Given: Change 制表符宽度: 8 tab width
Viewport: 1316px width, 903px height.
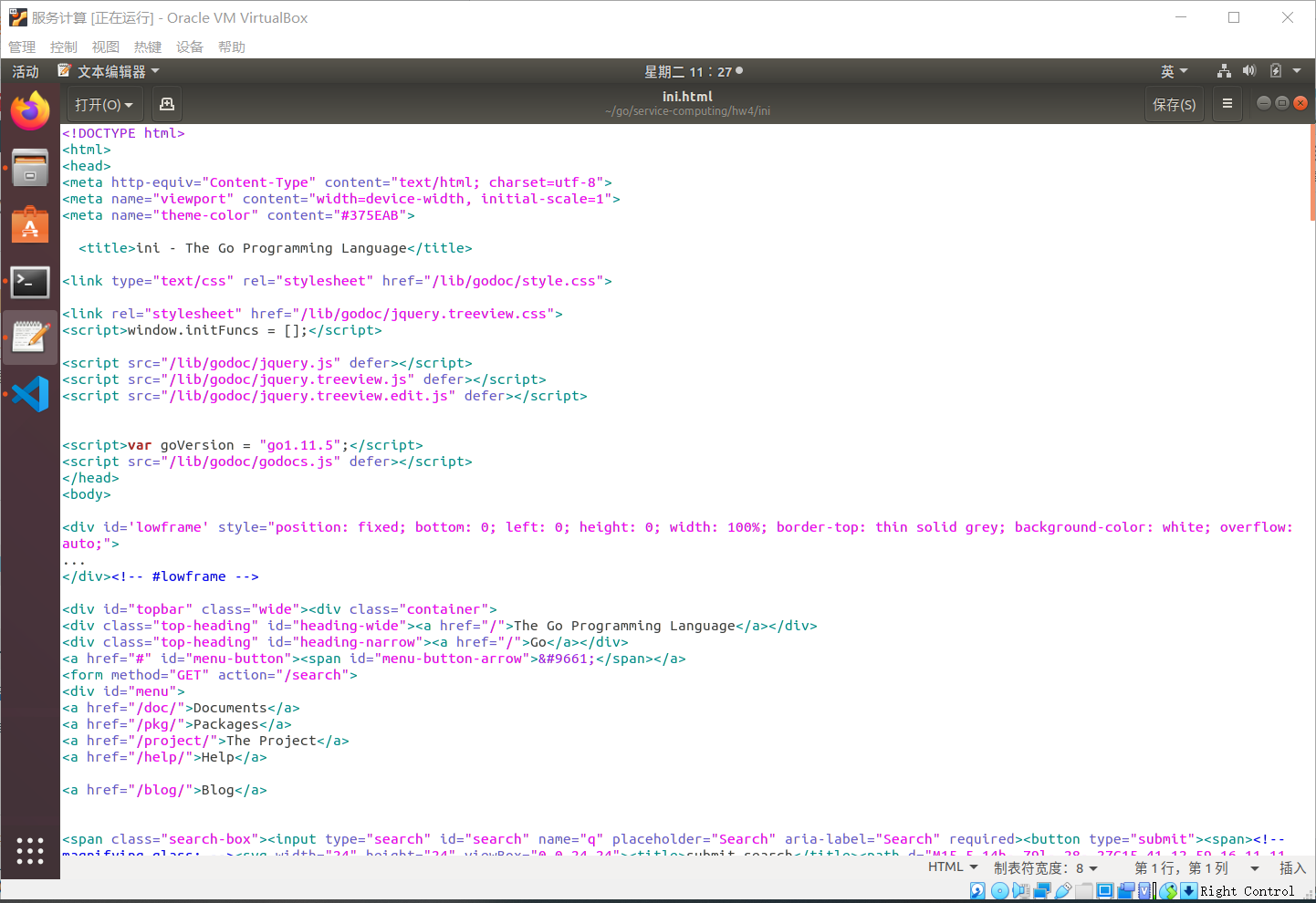Looking at the screenshot, I should [1046, 867].
